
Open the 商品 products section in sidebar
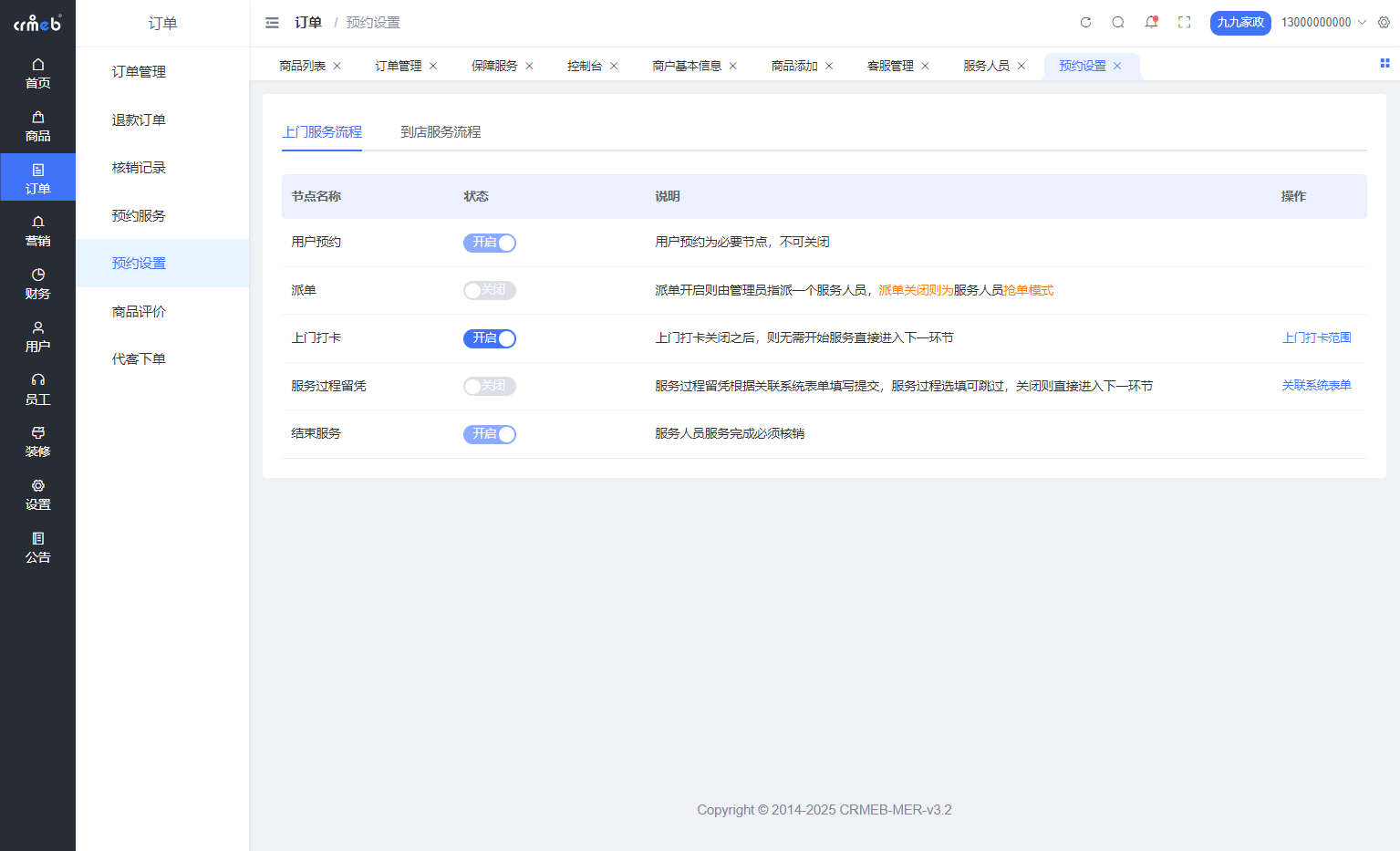click(x=37, y=127)
